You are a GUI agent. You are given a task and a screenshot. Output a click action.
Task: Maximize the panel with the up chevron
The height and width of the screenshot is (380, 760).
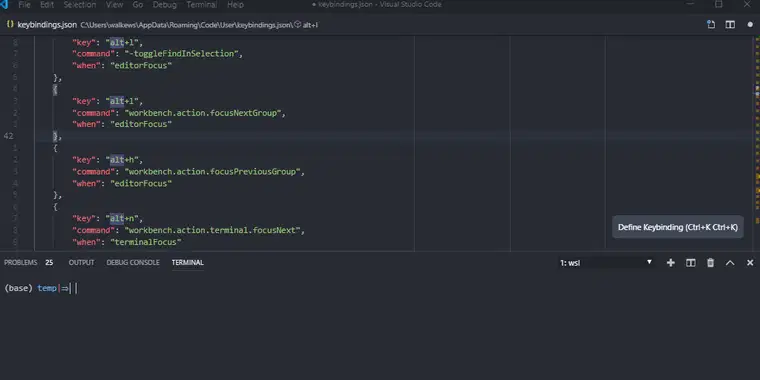730,263
